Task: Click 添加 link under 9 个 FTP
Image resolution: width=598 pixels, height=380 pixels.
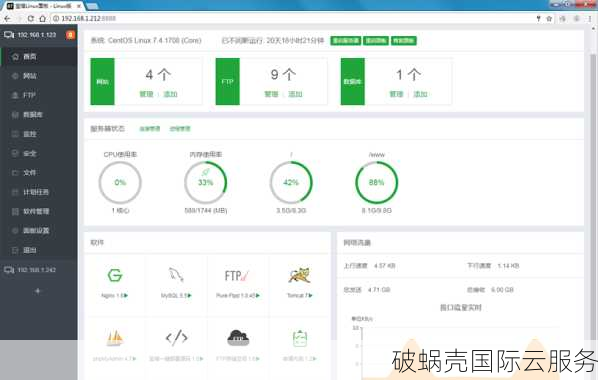Action: click(x=295, y=94)
